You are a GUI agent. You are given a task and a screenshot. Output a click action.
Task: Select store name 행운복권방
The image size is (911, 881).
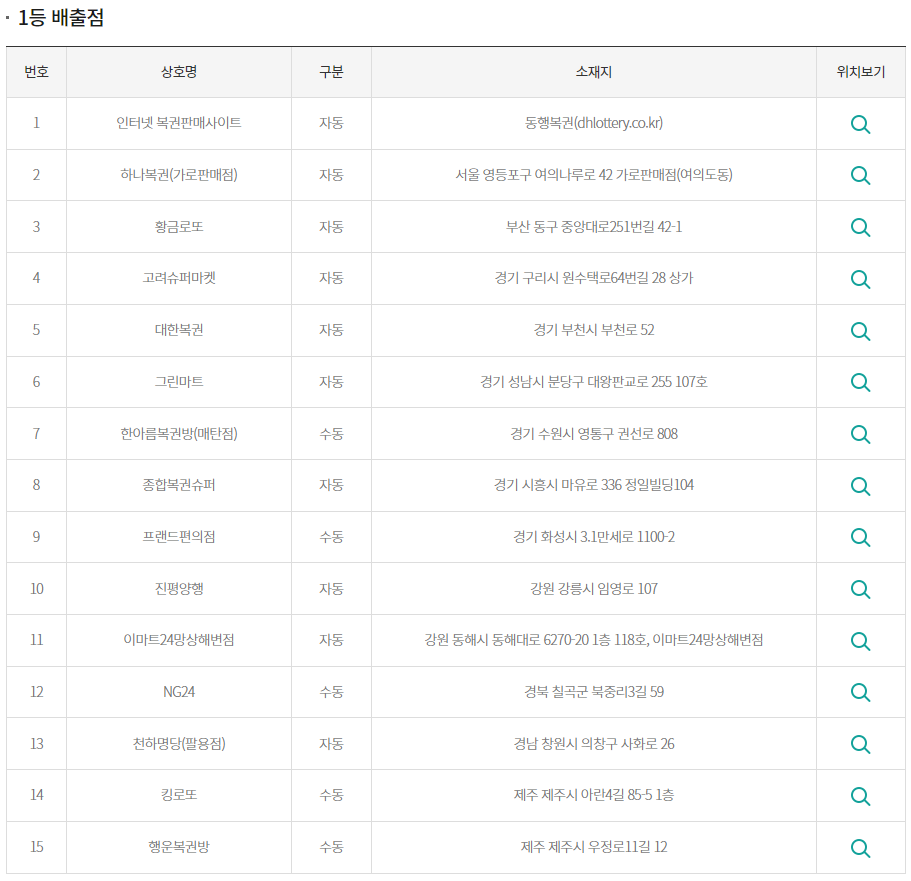179,846
